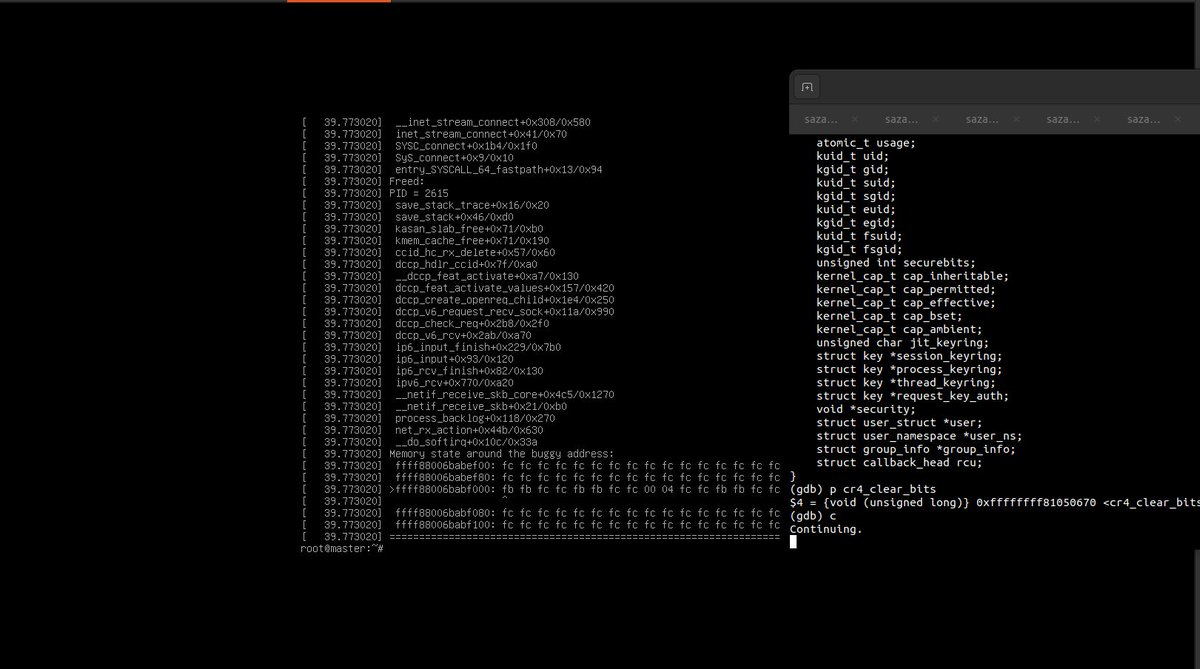1200x669 pixels.
Task: Click the 'Continuing.' output line
Action: [x=826, y=529]
